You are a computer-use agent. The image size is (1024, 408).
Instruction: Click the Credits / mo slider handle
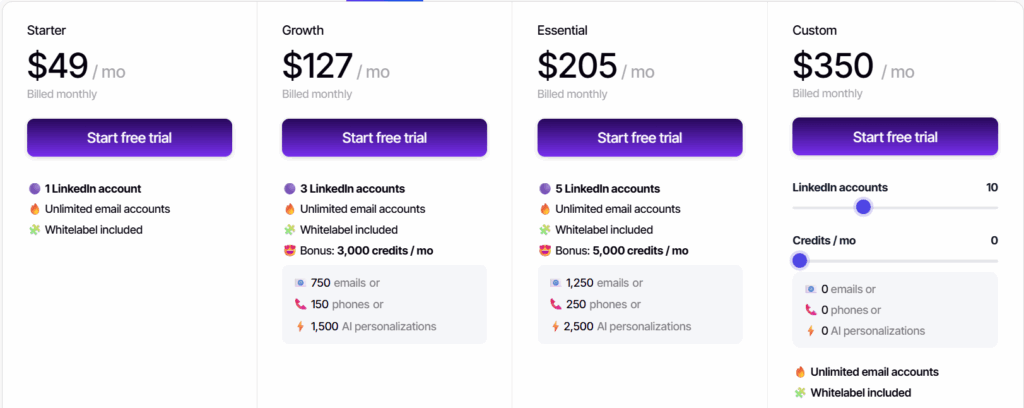point(799,260)
